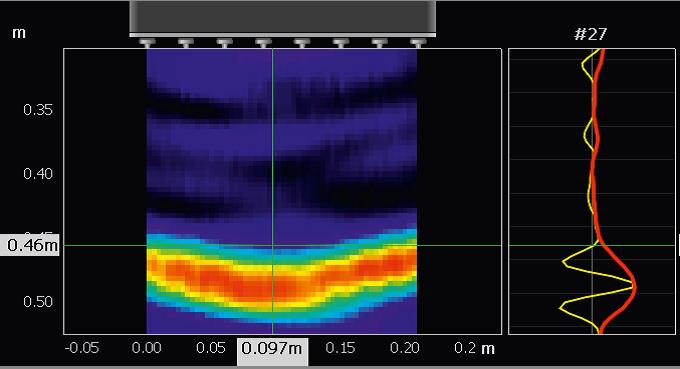Click the gray antenna array body
The image size is (680, 369).
tap(283, 18)
